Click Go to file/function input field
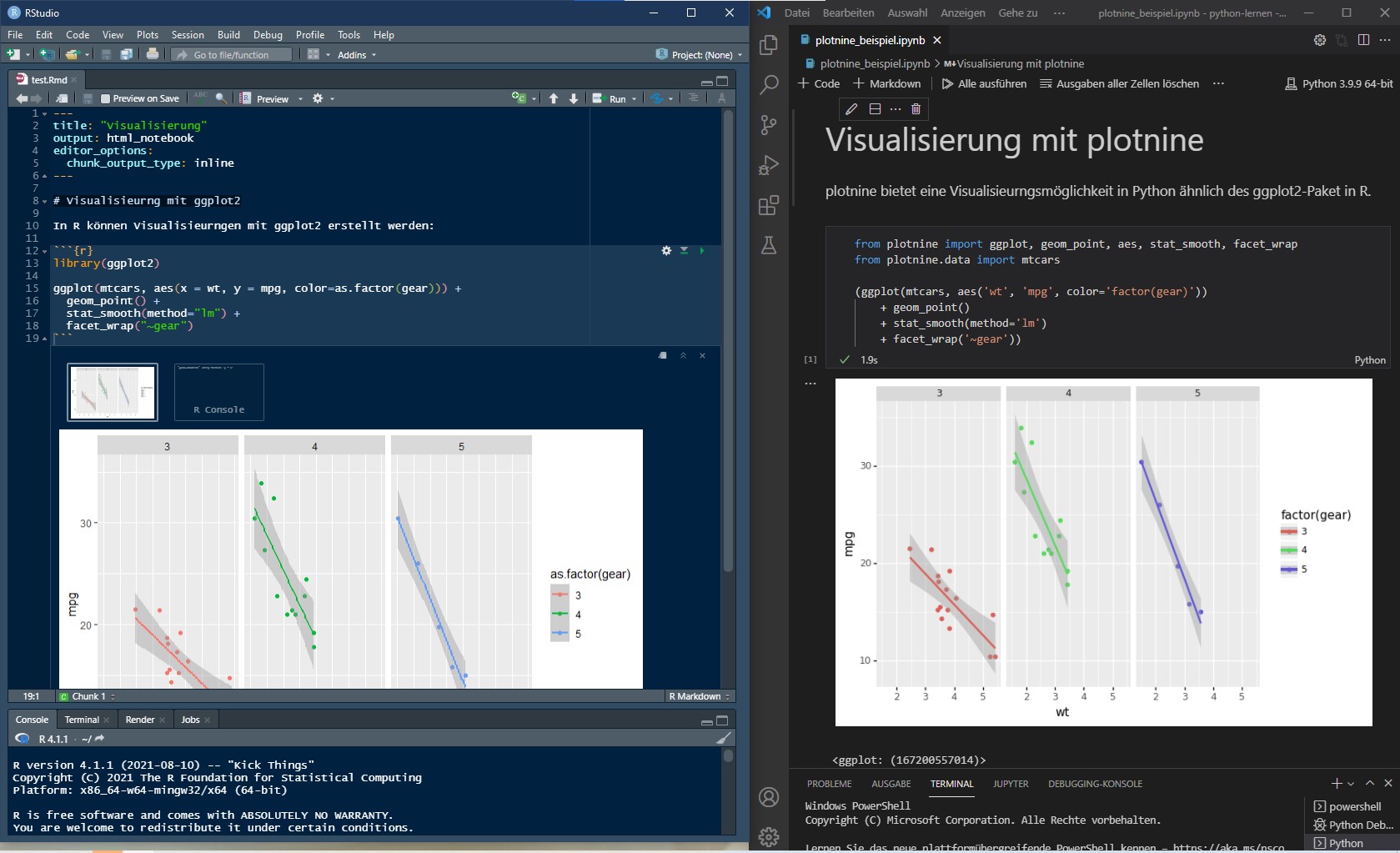The width and height of the screenshot is (1400, 853). tap(232, 55)
